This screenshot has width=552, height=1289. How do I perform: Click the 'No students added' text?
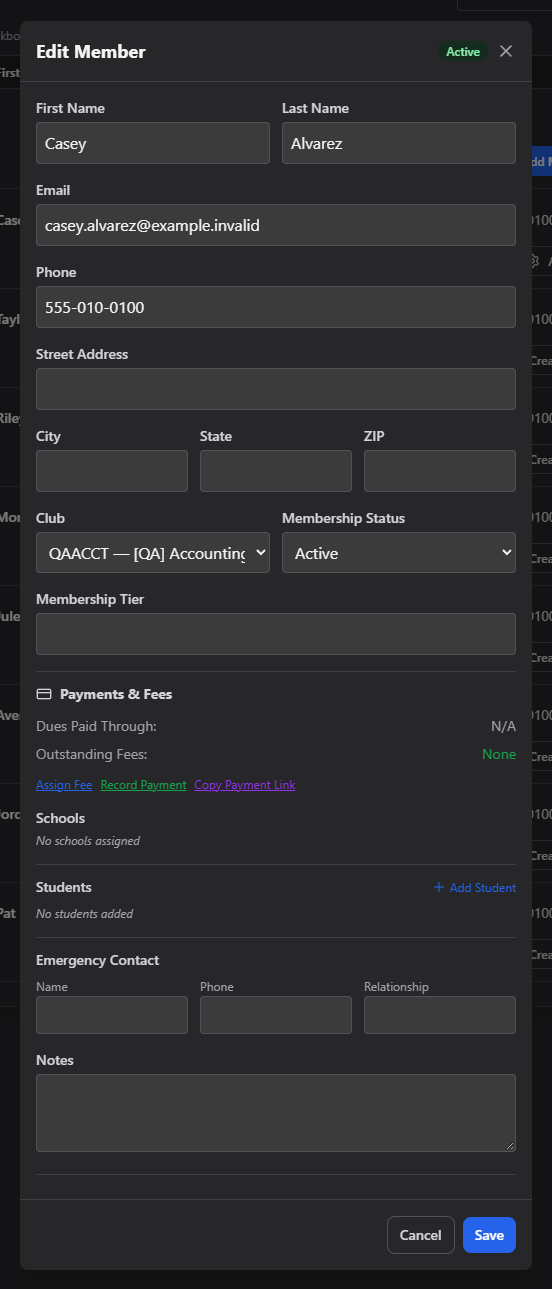[x=84, y=914]
